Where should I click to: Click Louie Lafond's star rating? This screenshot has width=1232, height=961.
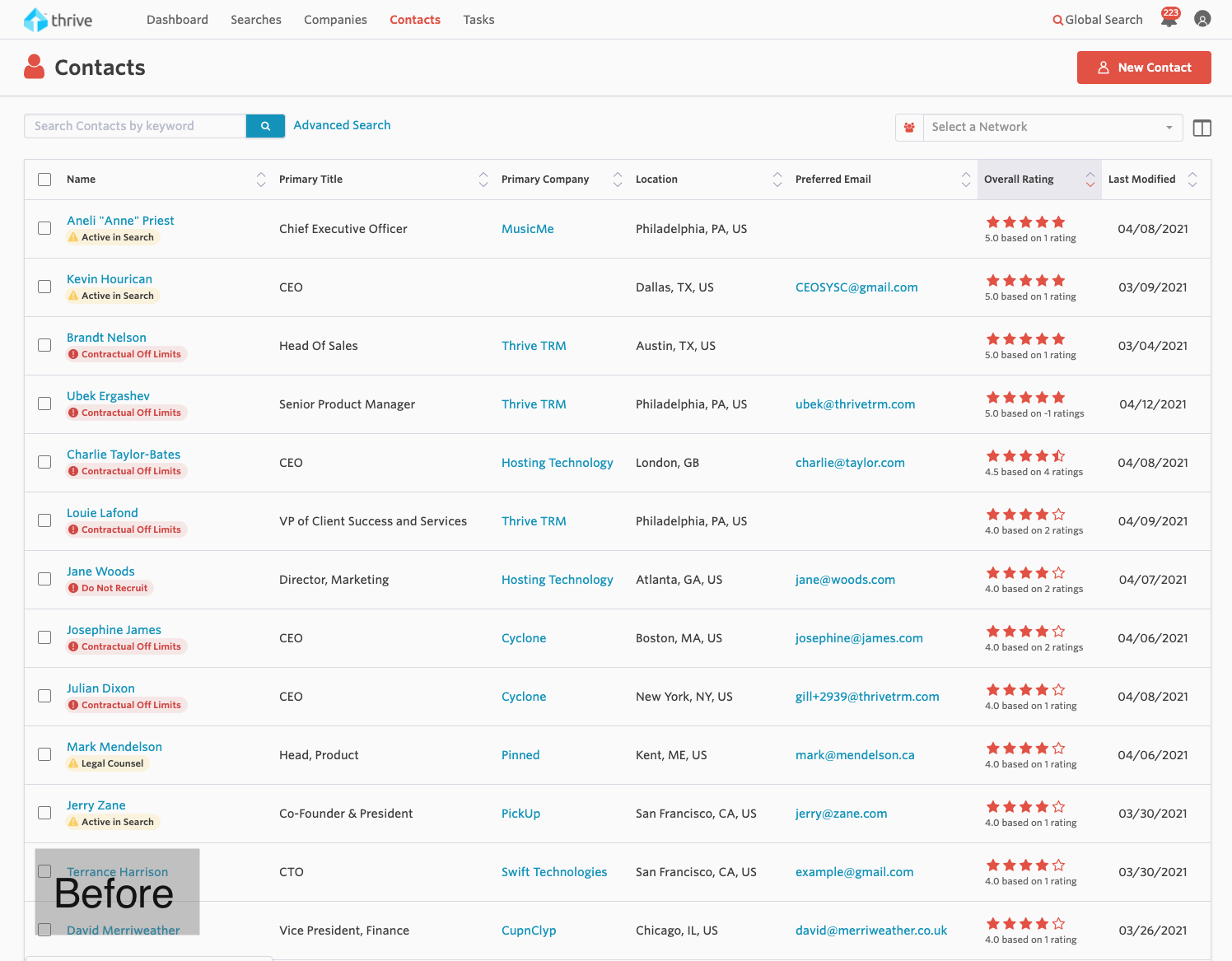click(1025, 514)
